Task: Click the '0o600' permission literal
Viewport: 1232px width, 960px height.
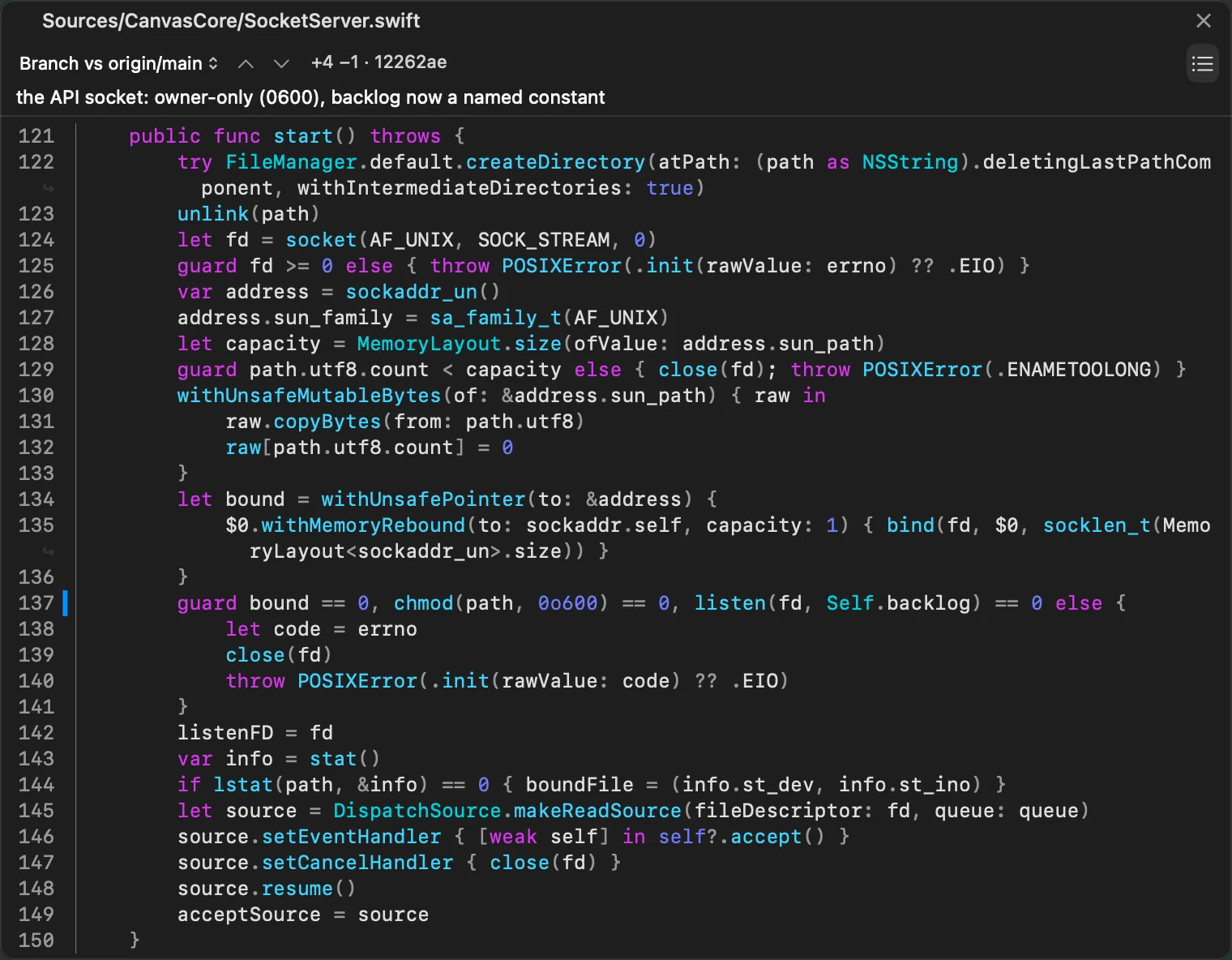Action: [x=568, y=603]
